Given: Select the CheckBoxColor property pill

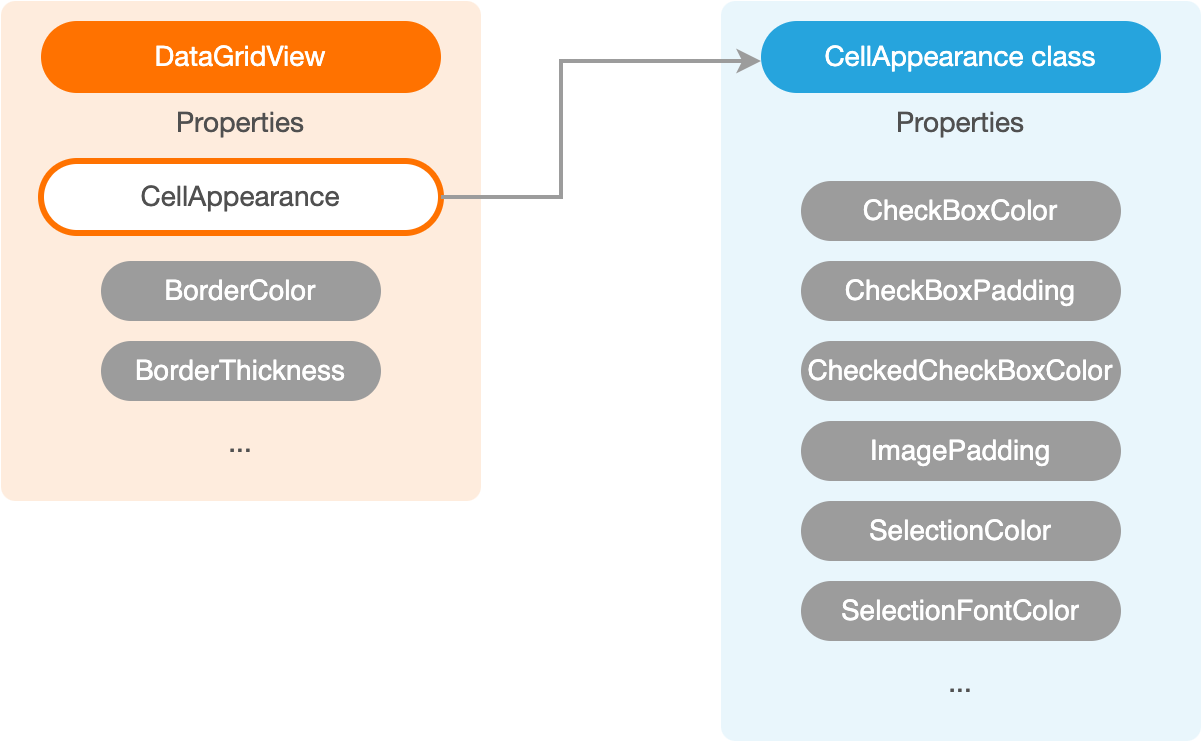Looking at the screenshot, I should click(960, 211).
